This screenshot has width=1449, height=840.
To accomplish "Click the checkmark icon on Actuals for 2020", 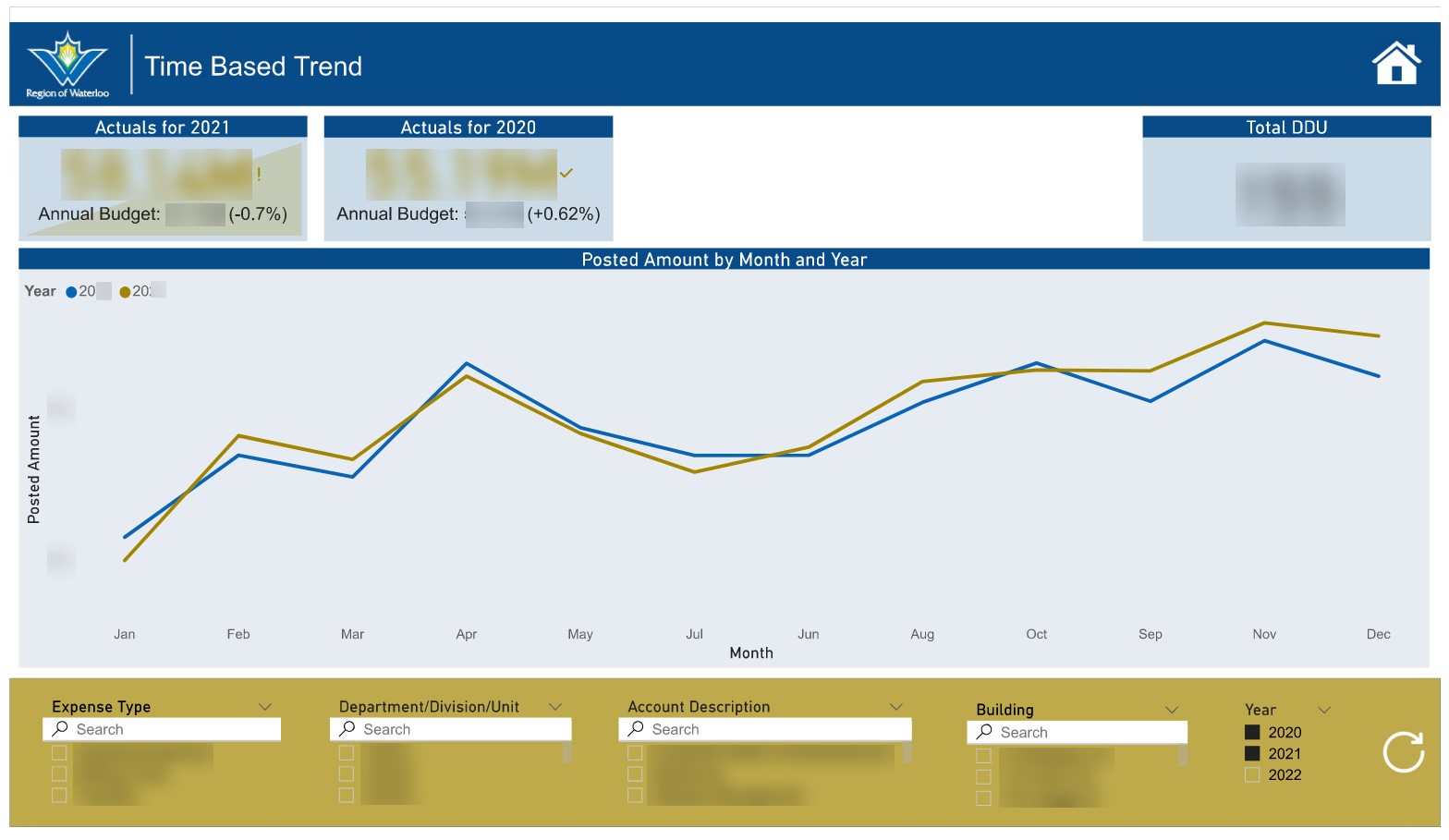I will pos(566,173).
